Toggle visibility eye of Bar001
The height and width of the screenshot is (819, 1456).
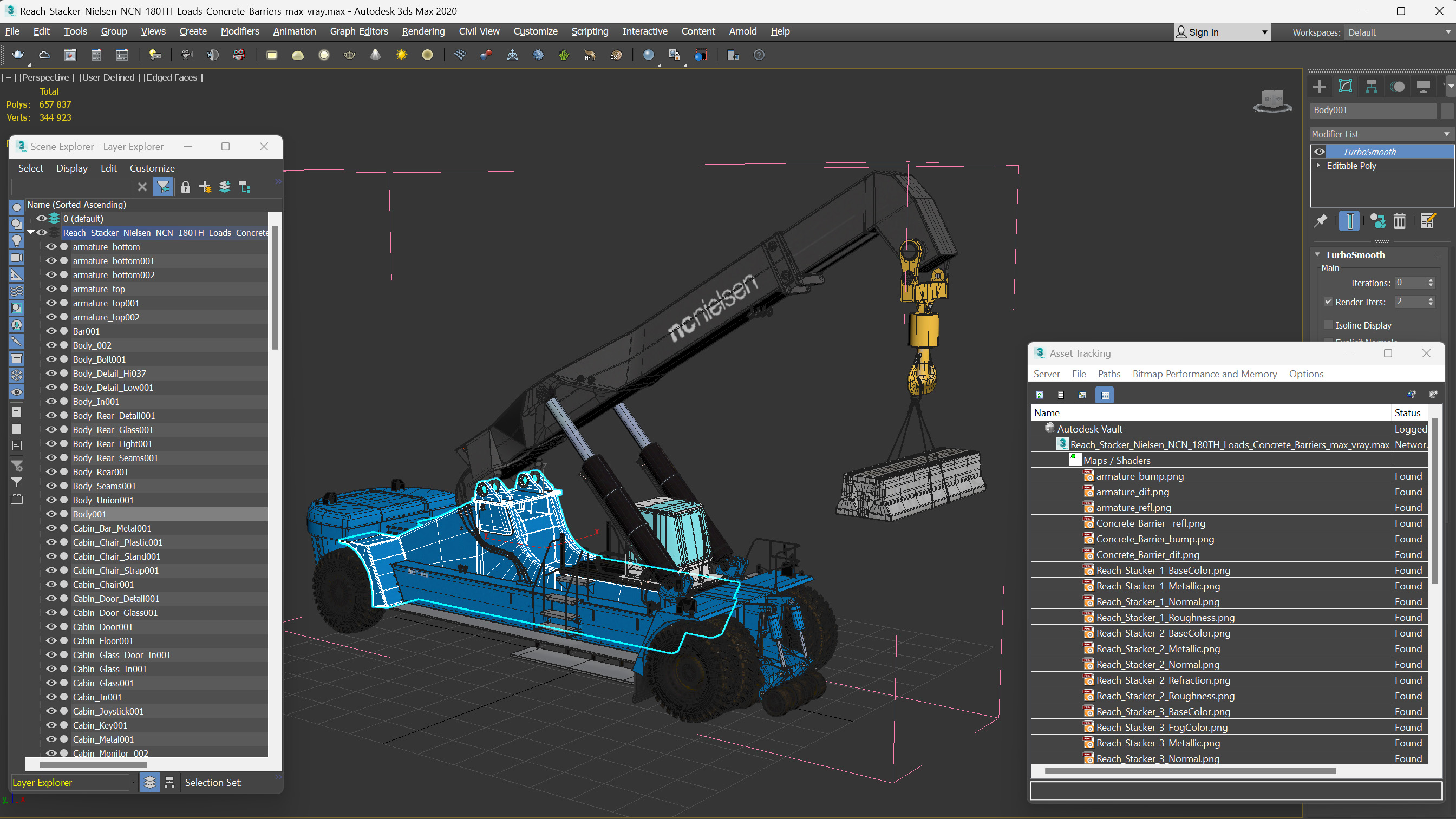pyautogui.click(x=51, y=331)
